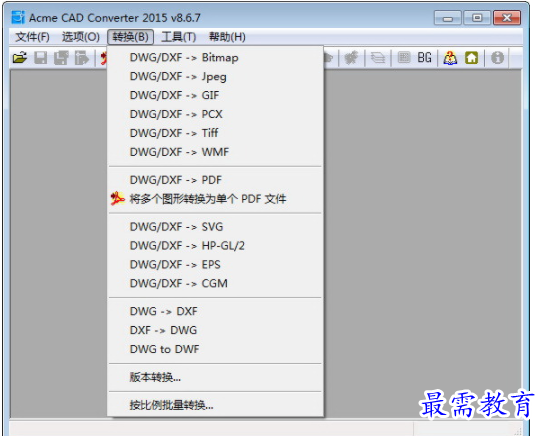
Task: Click the grid pattern toolbar icon left of BG
Action: pyautogui.click(x=403, y=57)
